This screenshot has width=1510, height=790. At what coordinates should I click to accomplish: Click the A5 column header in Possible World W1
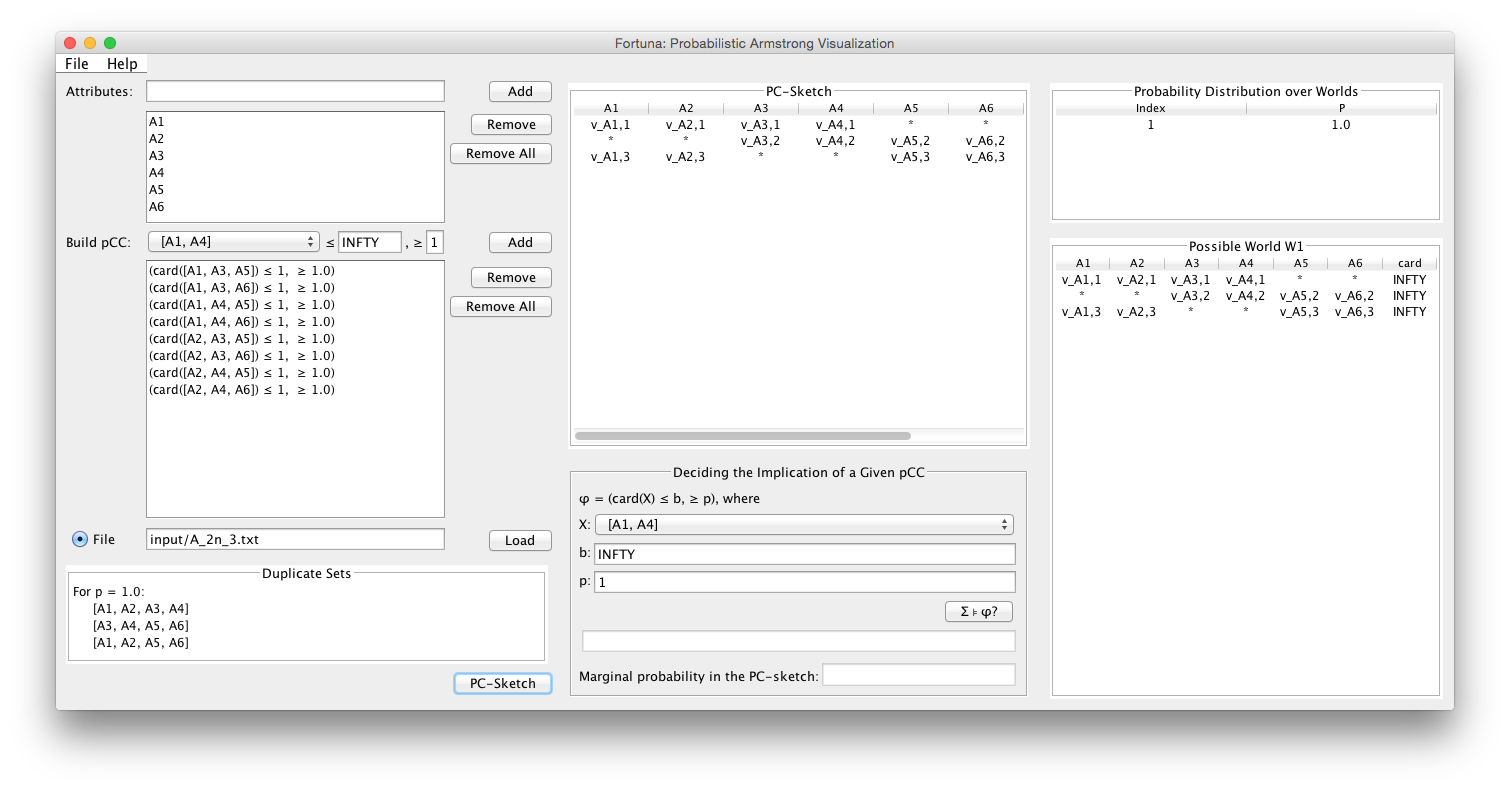pyautogui.click(x=1300, y=263)
